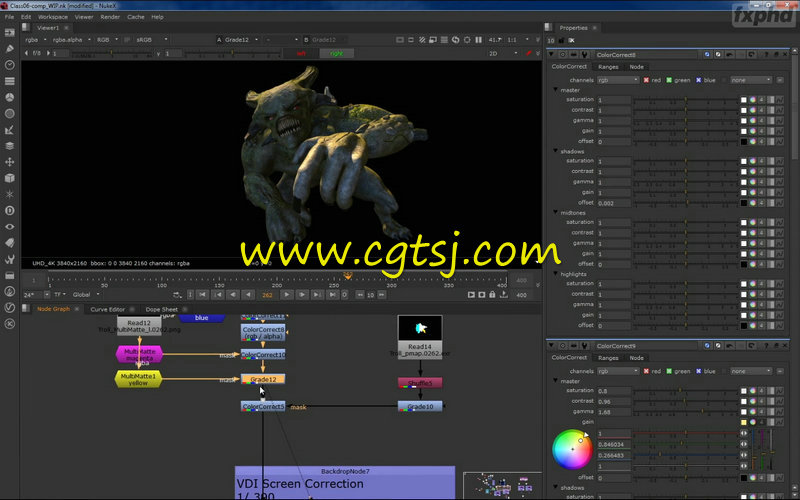The height and width of the screenshot is (500, 800).
Task: Click color wheel button for master saturation in ColorCorrect8
Action: [753, 100]
